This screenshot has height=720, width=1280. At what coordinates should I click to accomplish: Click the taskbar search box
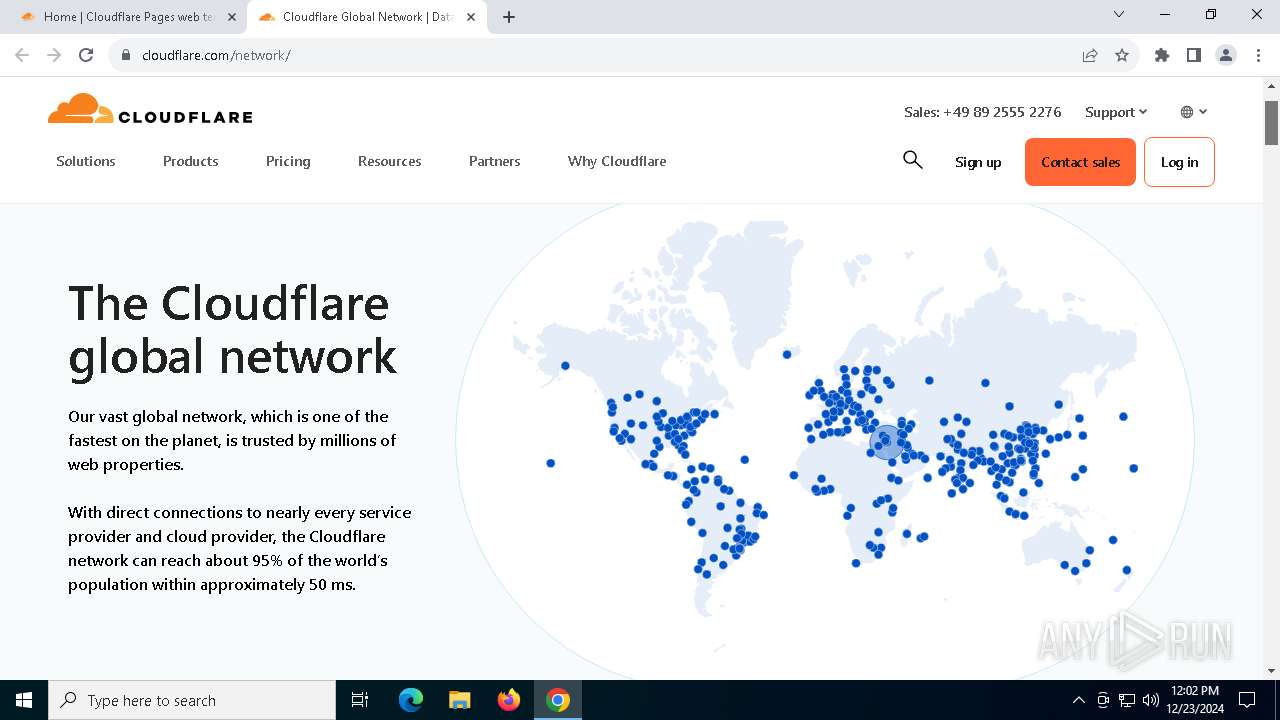click(192, 700)
